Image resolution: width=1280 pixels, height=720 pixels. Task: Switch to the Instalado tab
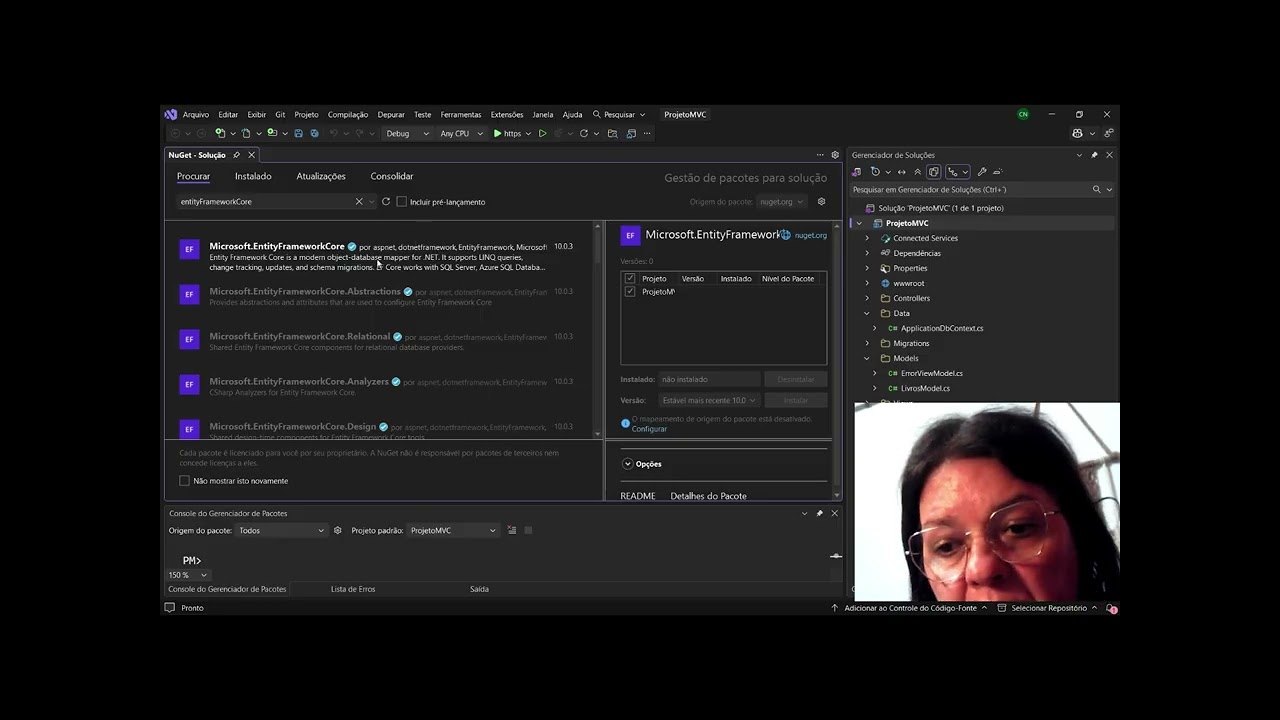pyautogui.click(x=253, y=176)
